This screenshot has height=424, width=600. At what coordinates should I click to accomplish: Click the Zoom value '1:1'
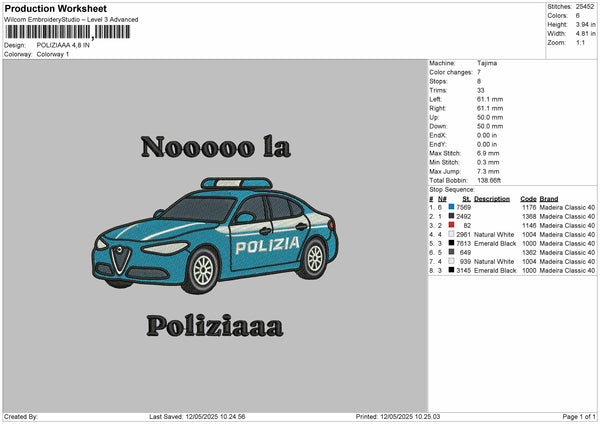coord(580,42)
